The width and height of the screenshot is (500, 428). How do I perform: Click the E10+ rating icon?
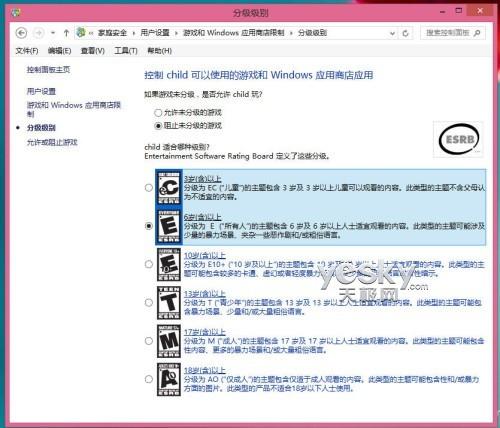(x=169, y=264)
